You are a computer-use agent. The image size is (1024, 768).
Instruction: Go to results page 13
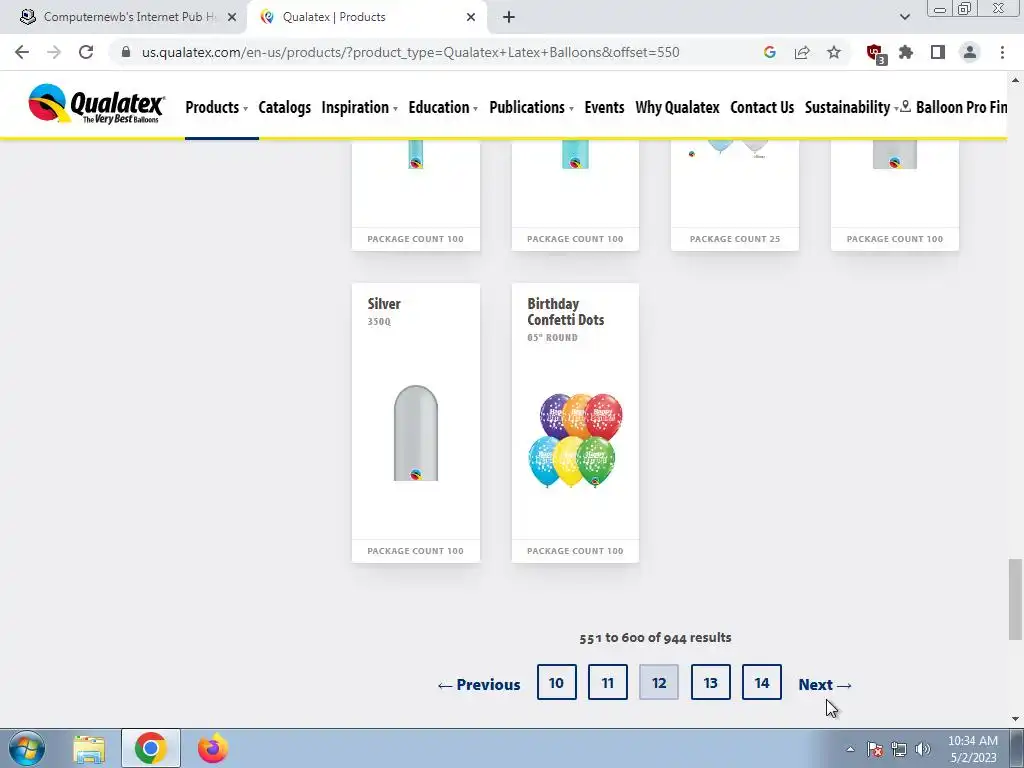click(x=711, y=682)
